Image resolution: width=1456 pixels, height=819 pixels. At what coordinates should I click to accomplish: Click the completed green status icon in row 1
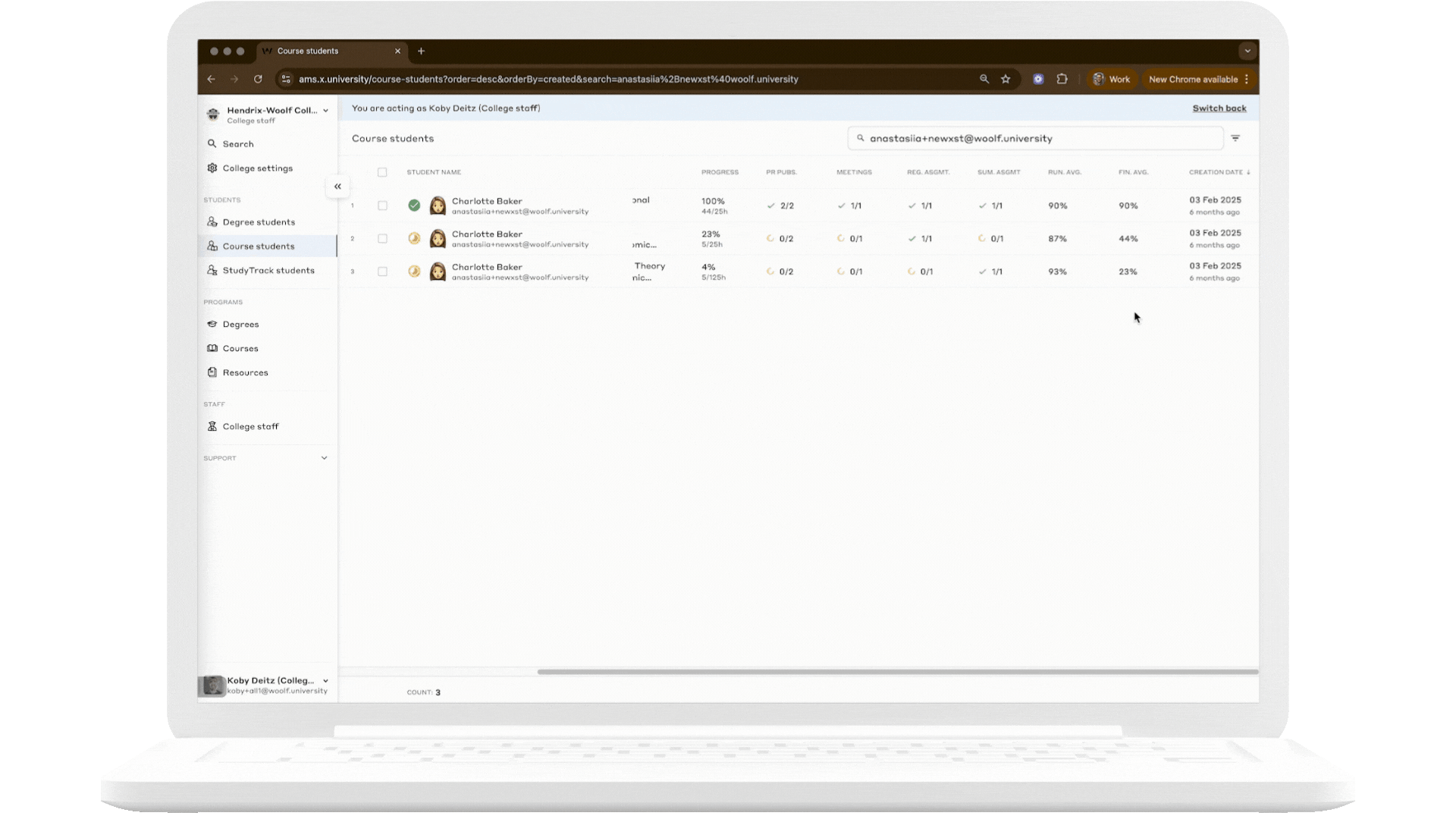pyautogui.click(x=414, y=206)
